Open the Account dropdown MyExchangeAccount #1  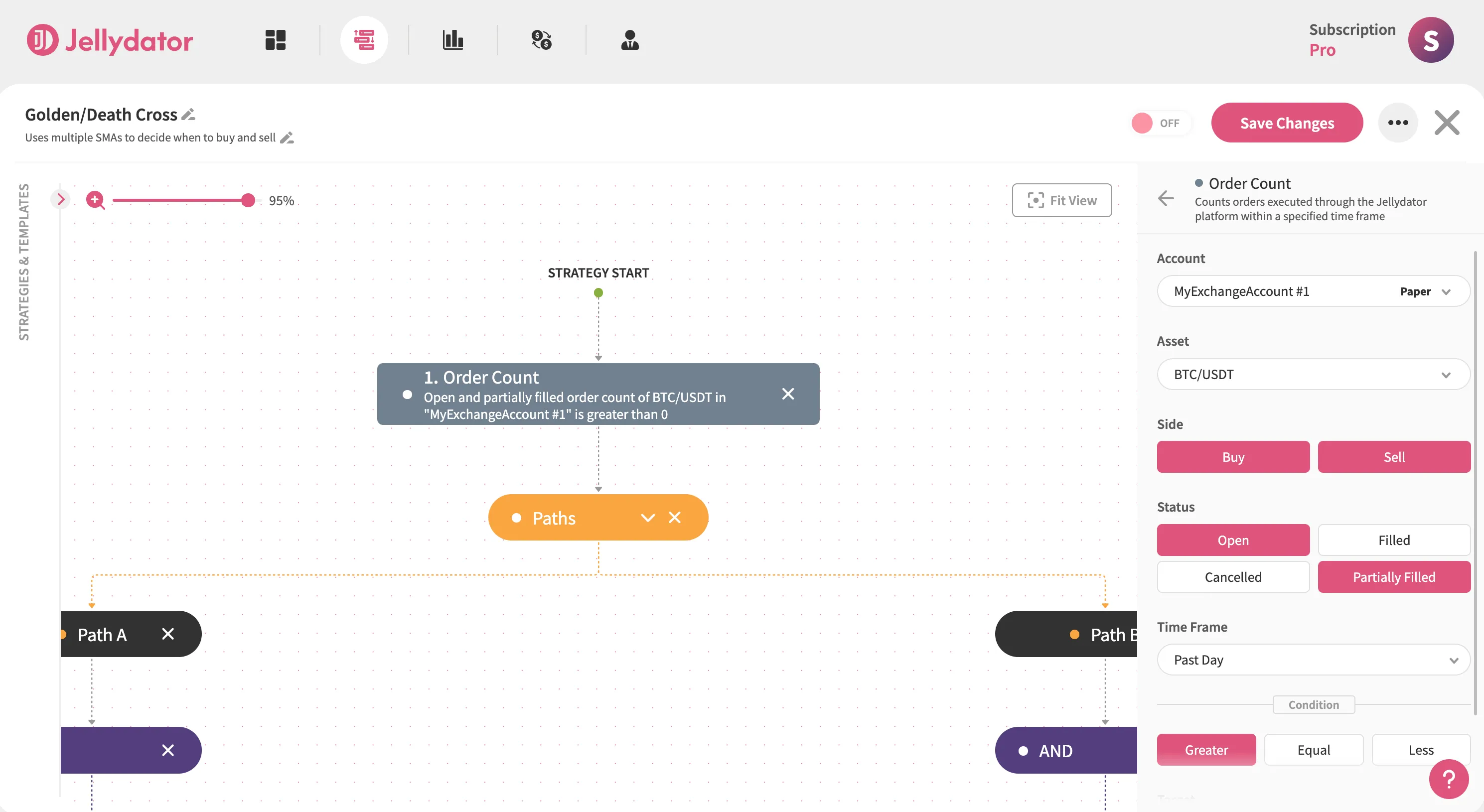coord(1314,291)
